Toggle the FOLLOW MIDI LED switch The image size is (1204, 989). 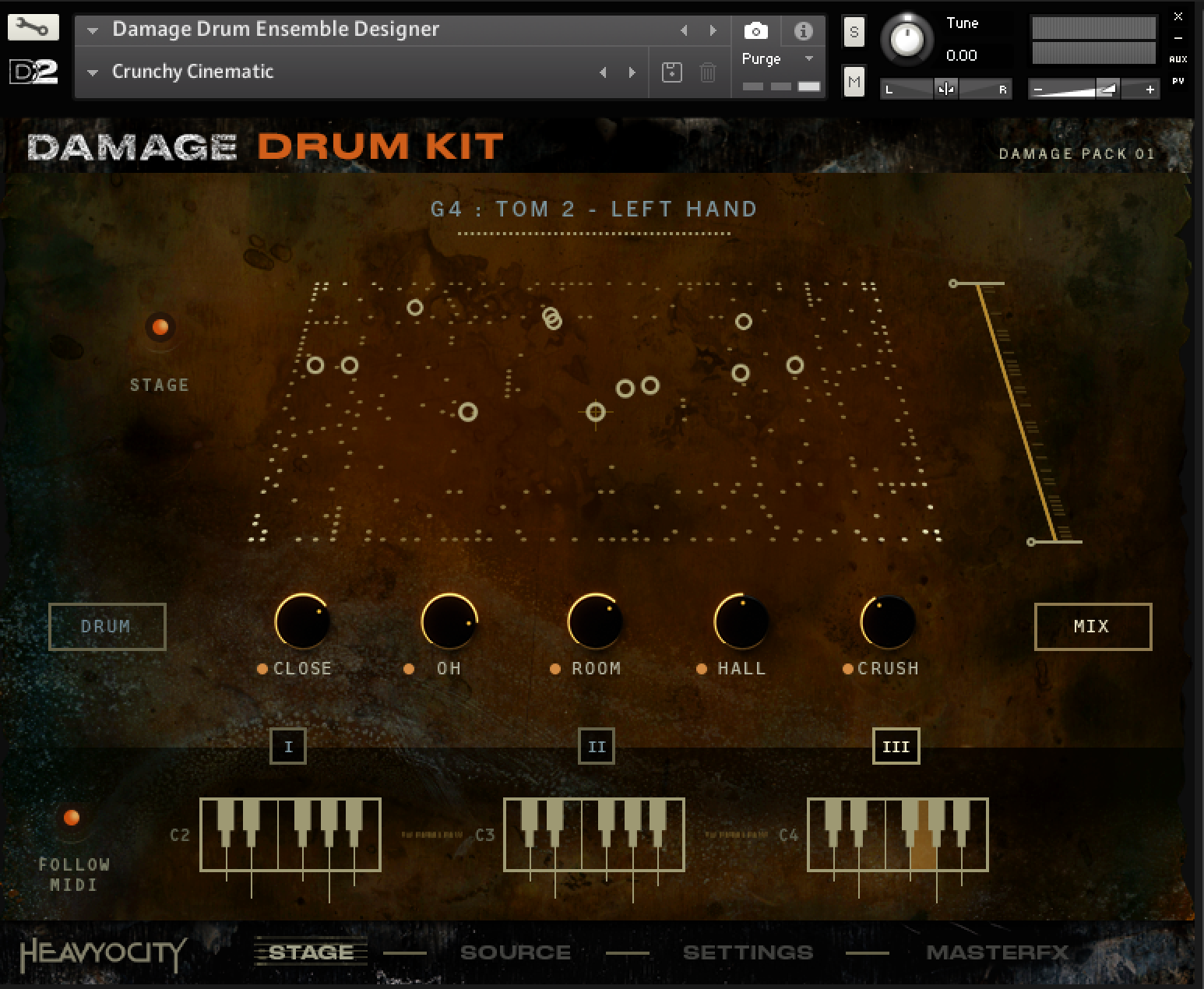[71, 818]
